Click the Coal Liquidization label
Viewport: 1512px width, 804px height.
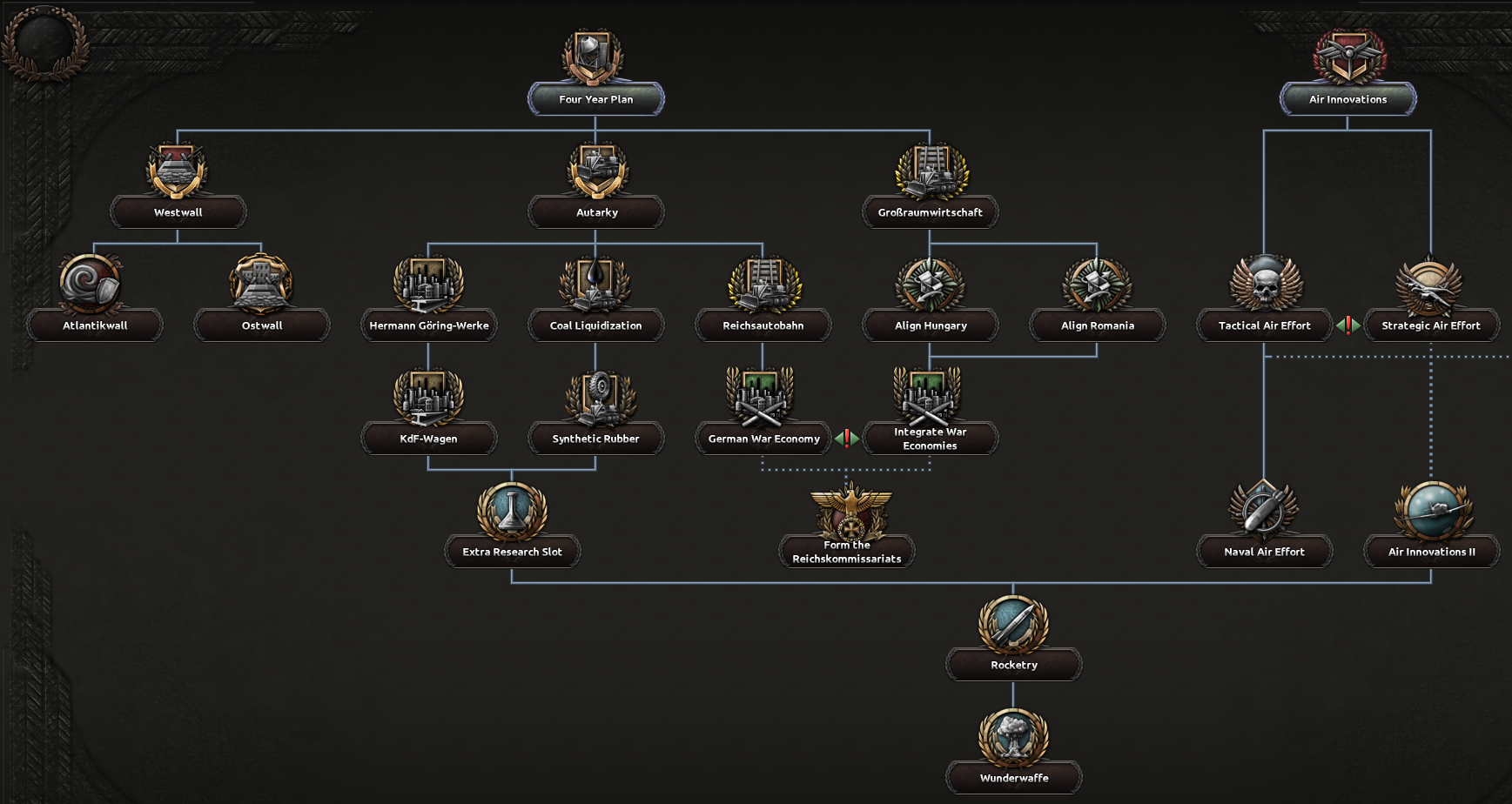pyautogui.click(x=596, y=325)
